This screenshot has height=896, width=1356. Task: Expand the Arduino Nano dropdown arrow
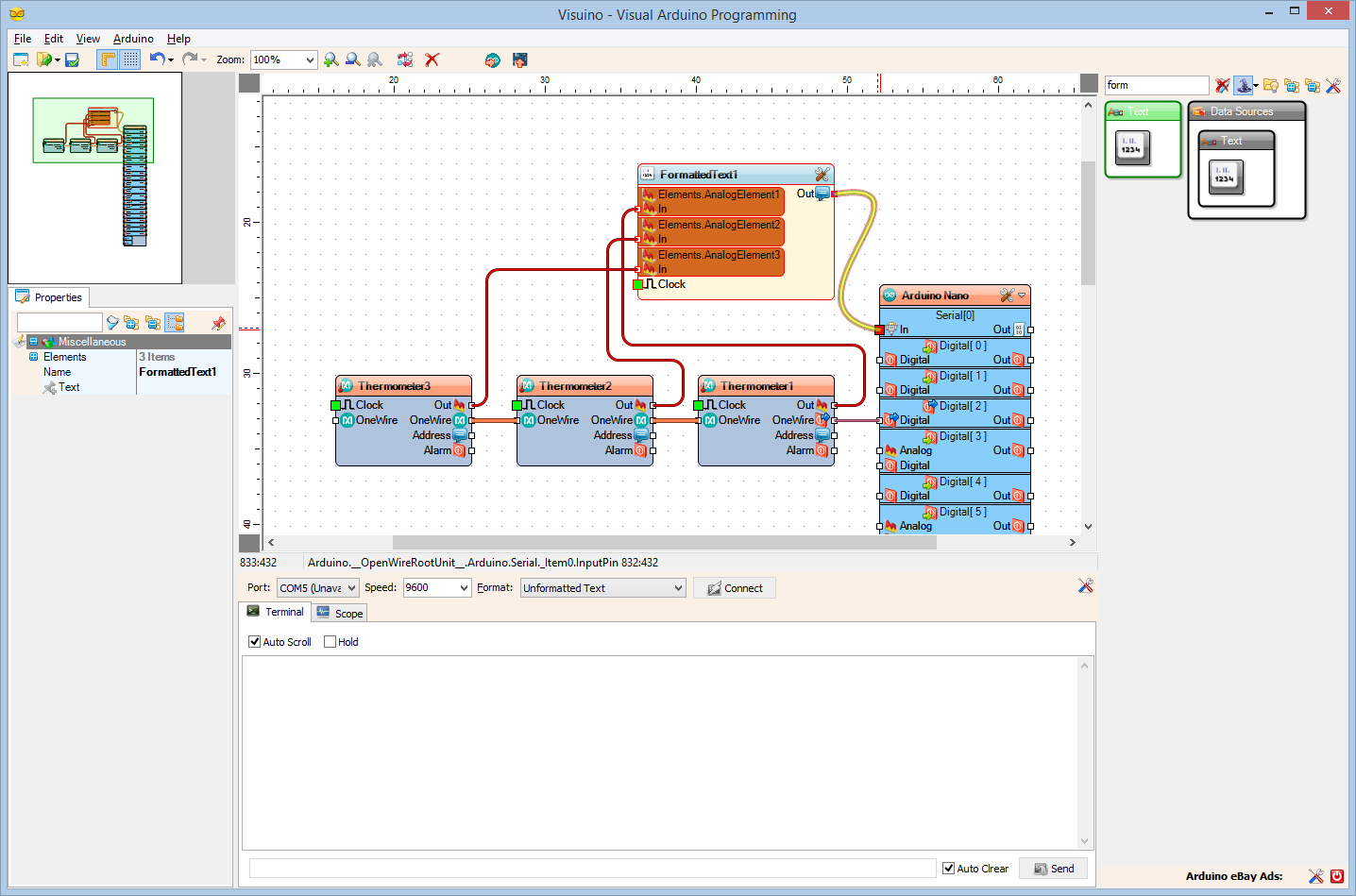(x=1022, y=296)
